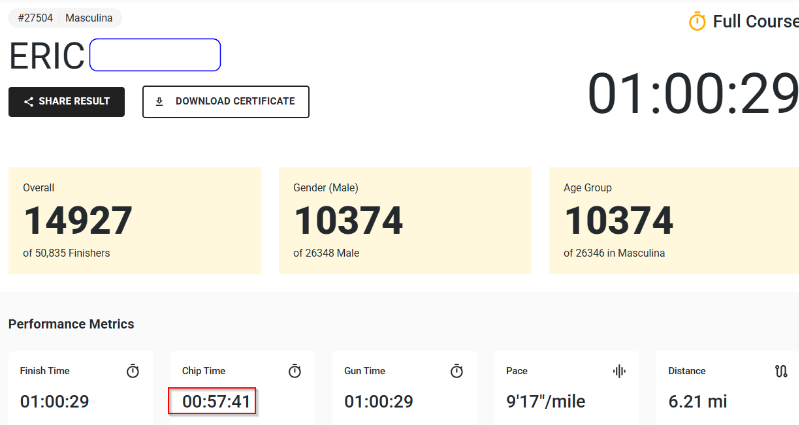
Task: Click the Distance value 6.21 mi
Action: pos(698,402)
